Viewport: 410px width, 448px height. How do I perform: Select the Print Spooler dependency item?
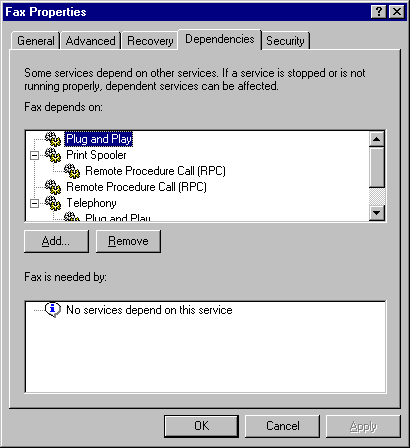pyautogui.click(x=96, y=155)
